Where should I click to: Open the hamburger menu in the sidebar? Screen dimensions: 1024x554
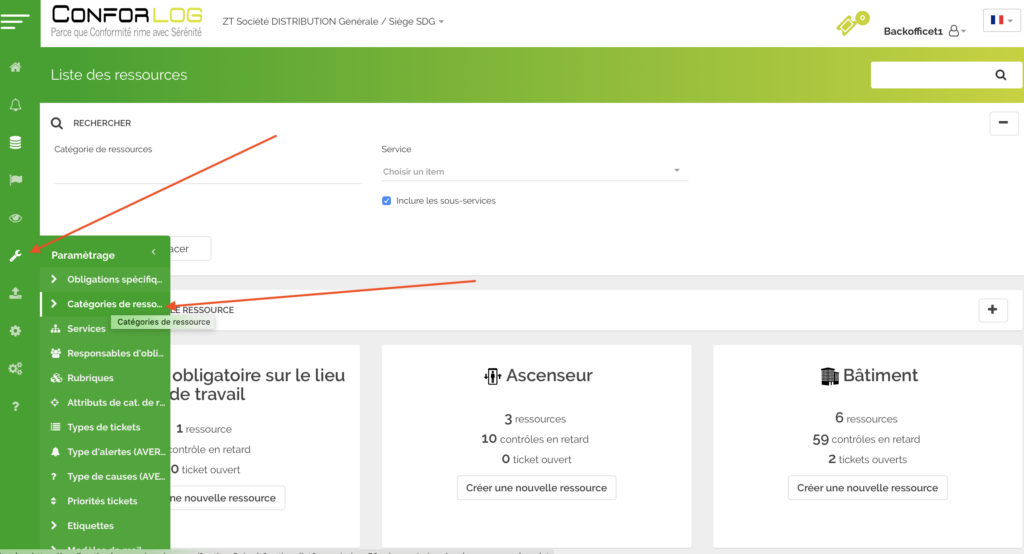tap(17, 20)
